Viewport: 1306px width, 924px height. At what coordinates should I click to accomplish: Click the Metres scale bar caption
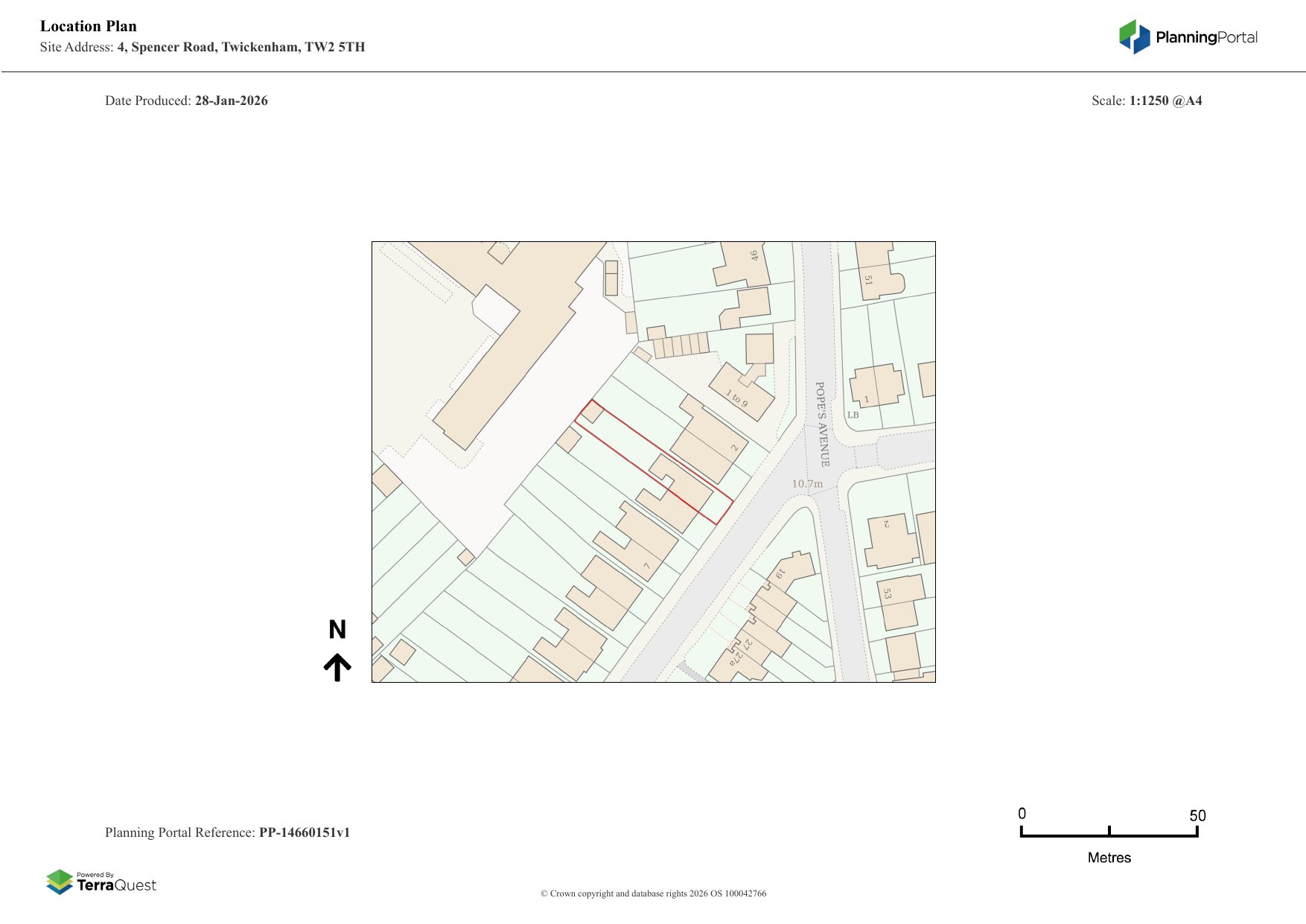tap(1109, 858)
